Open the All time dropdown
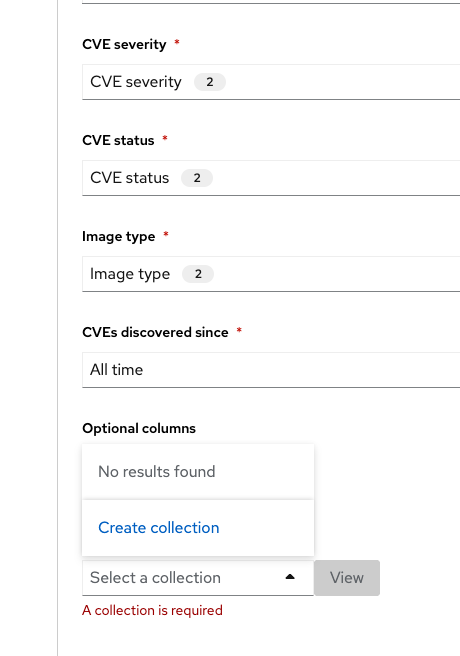The height and width of the screenshot is (656, 460). point(271,370)
